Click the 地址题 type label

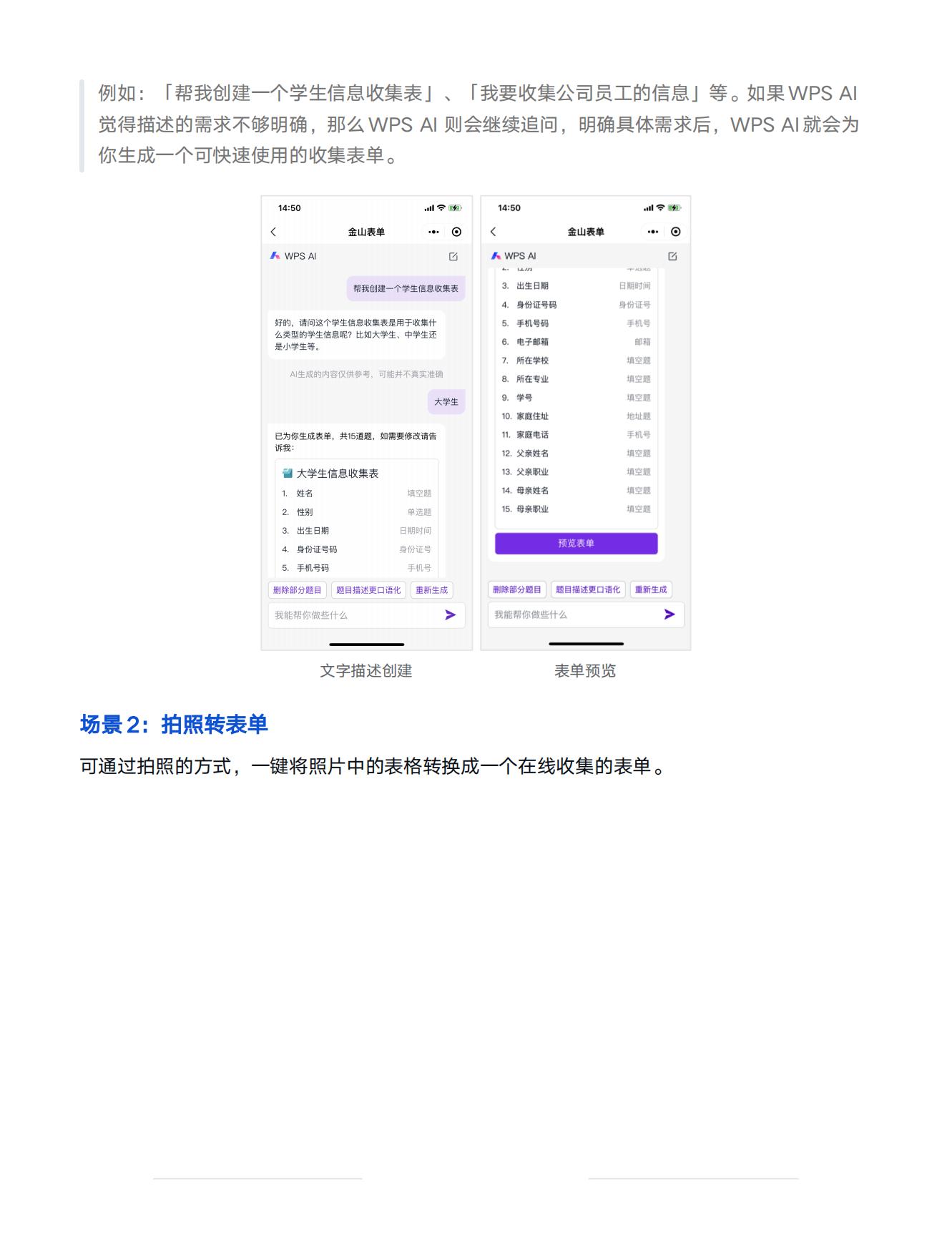[x=639, y=416]
